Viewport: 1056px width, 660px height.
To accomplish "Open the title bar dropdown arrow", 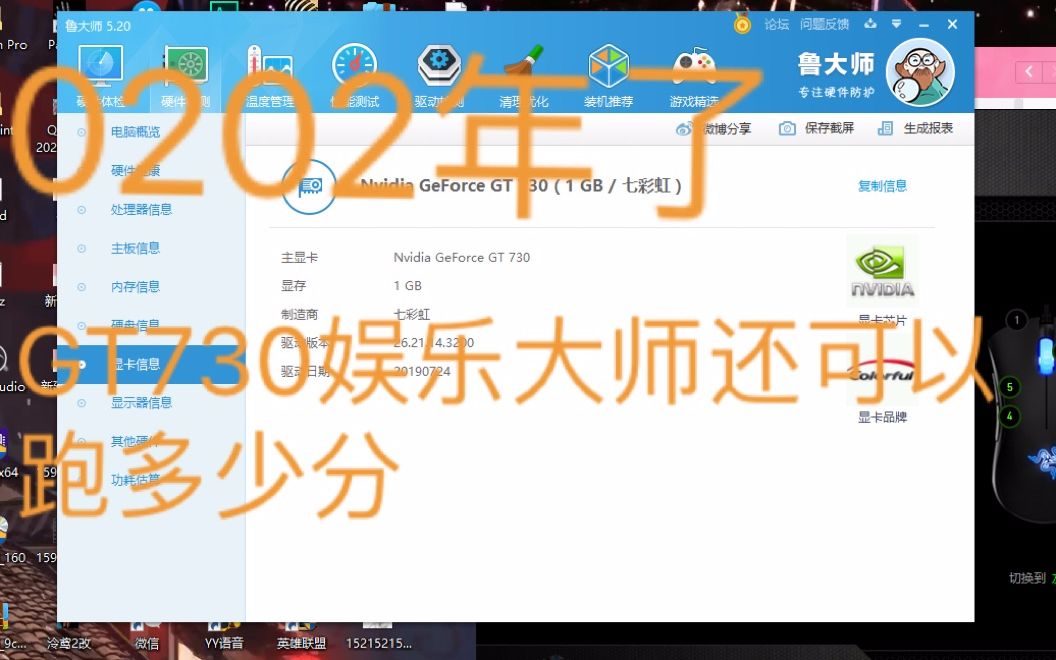I will 894,23.
